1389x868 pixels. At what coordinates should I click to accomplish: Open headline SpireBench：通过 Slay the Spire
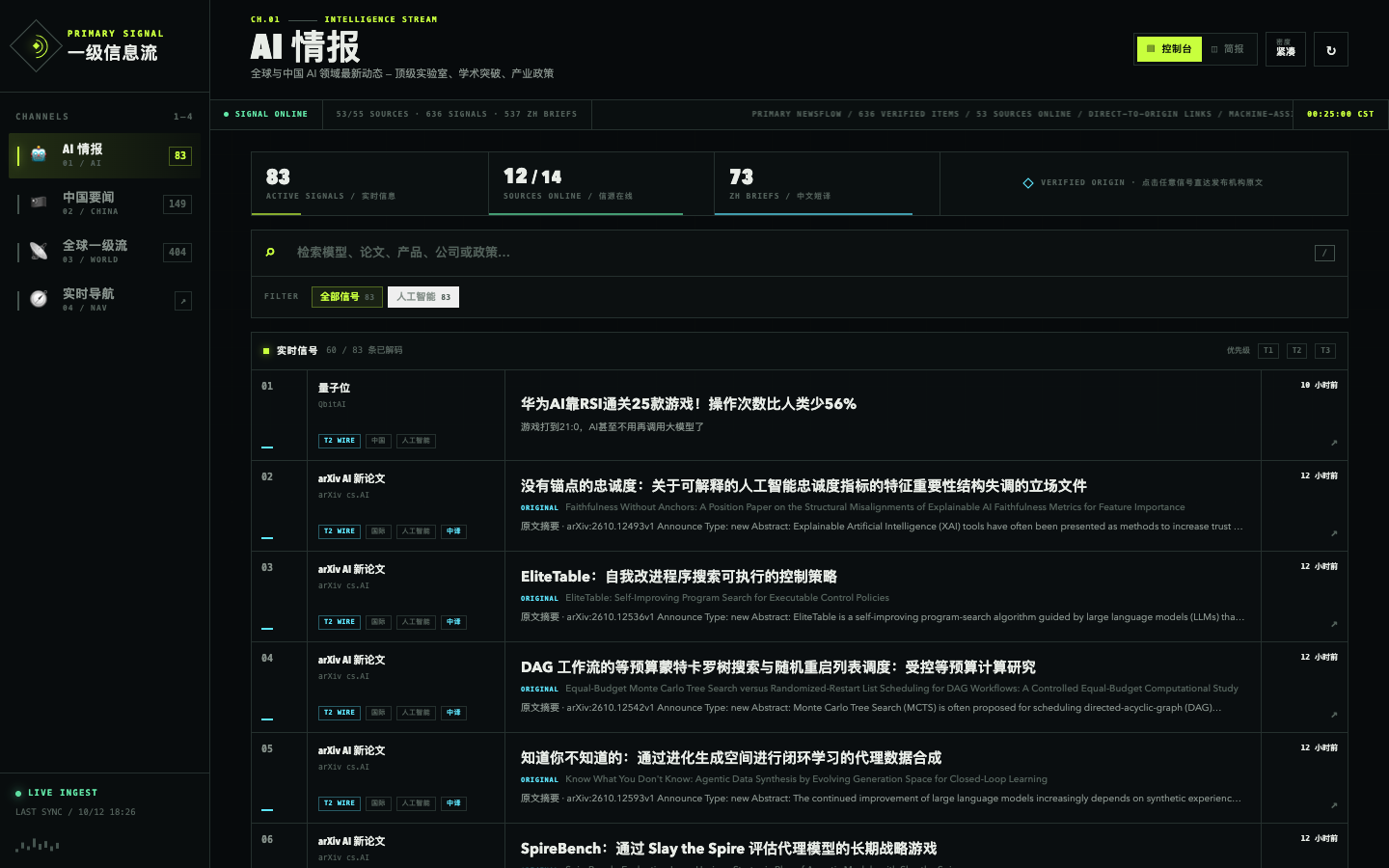click(729, 849)
